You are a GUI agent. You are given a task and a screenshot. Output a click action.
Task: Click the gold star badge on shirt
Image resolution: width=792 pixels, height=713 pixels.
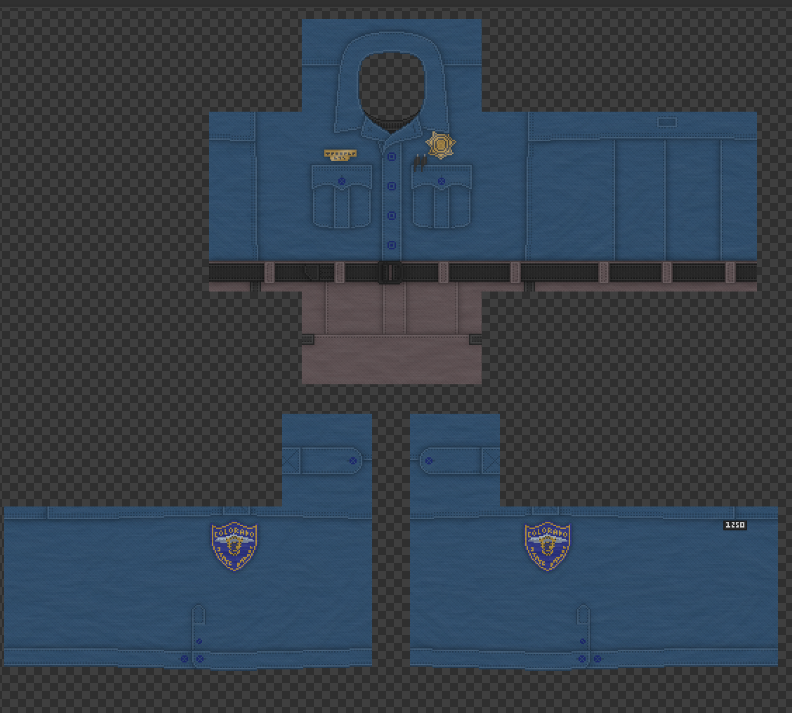(440, 145)
